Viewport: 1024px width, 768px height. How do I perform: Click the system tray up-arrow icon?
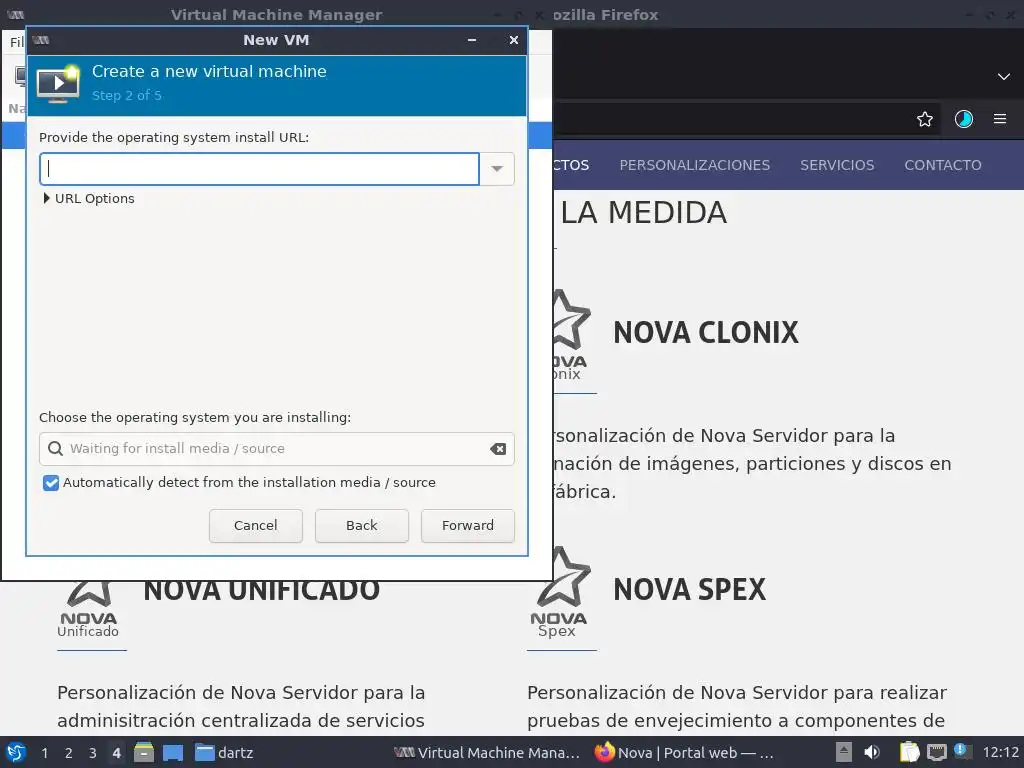click(x=843, y=752)
